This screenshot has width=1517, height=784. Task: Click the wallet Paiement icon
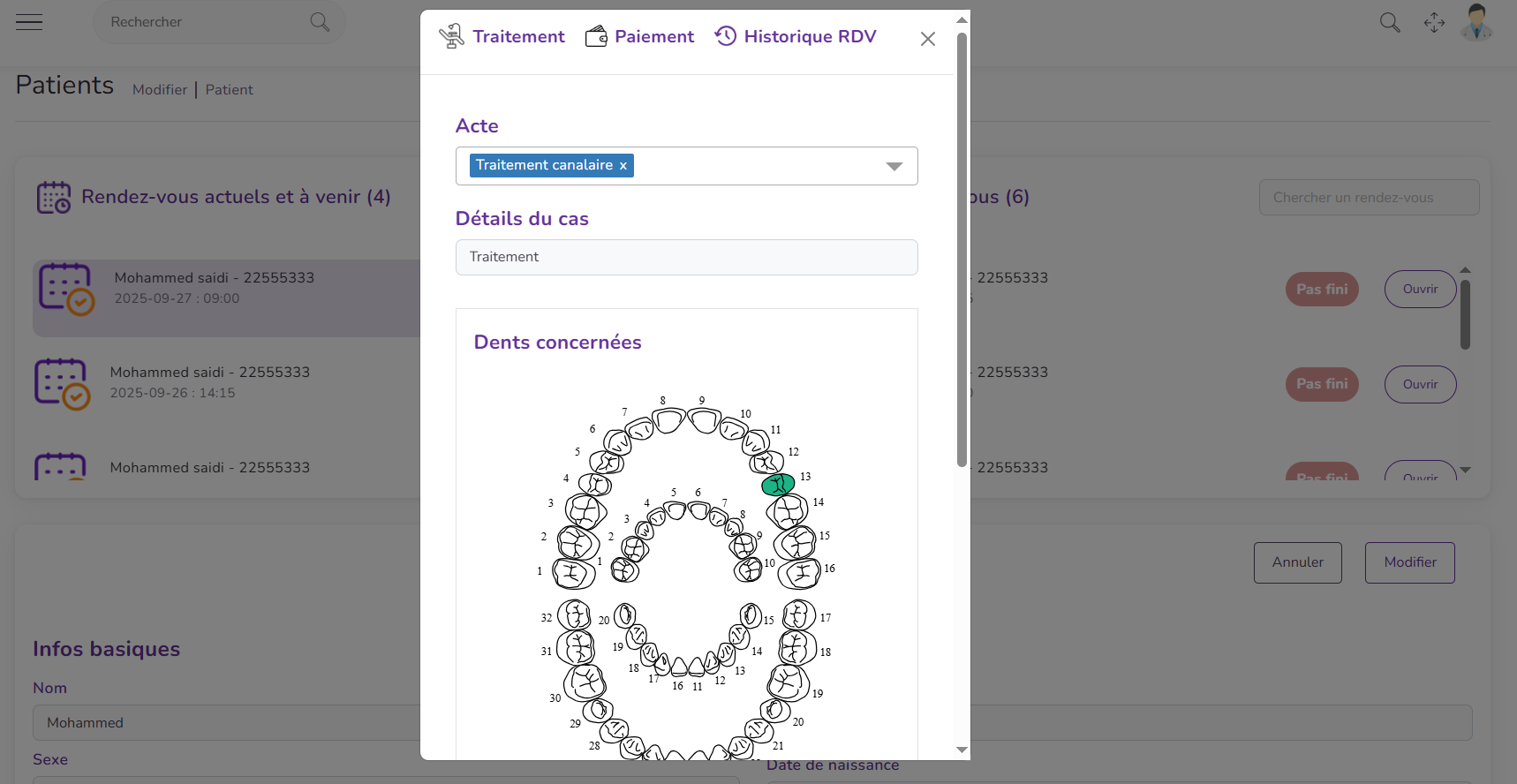point(596,36)
